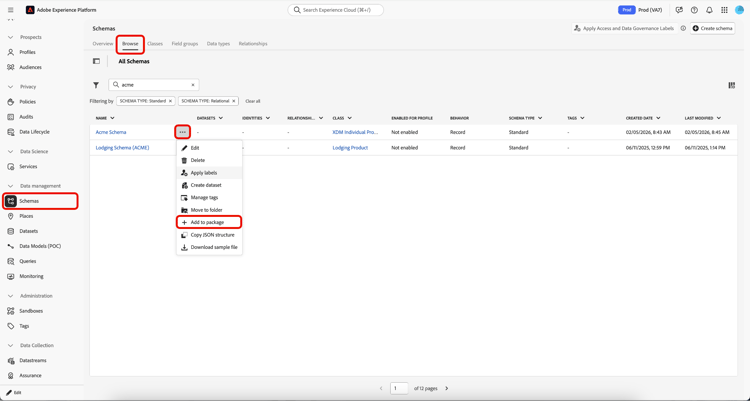Open the DATASETS column dropdown
This screenshot has width=750, height=401.
click(x=221, y=118)
